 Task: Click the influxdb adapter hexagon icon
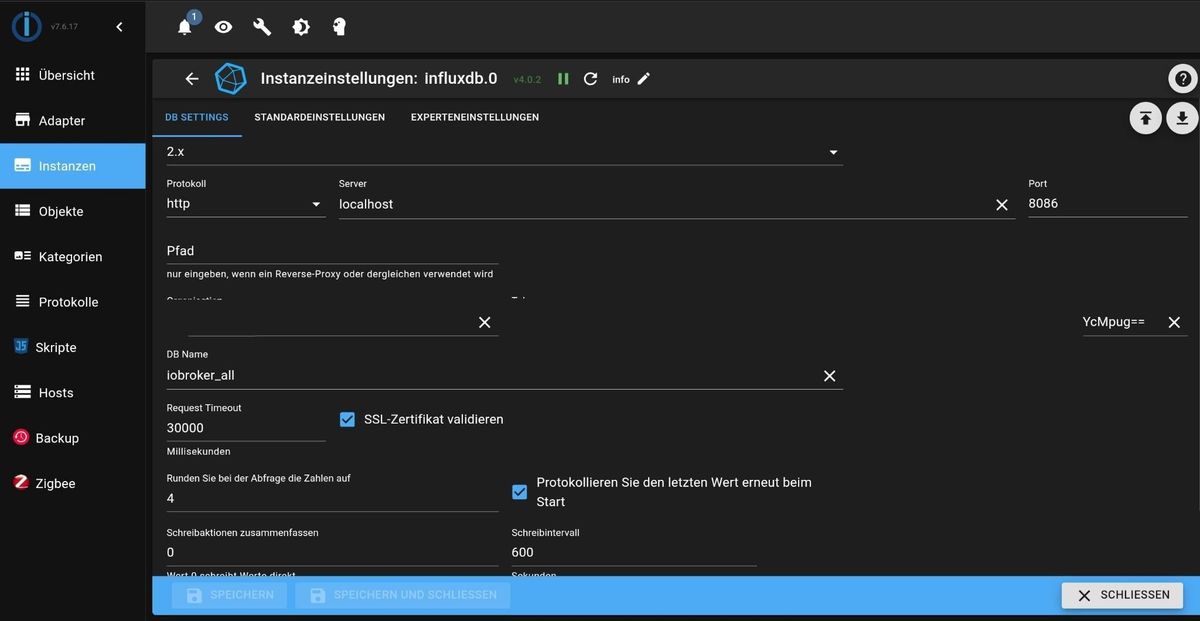231,79
